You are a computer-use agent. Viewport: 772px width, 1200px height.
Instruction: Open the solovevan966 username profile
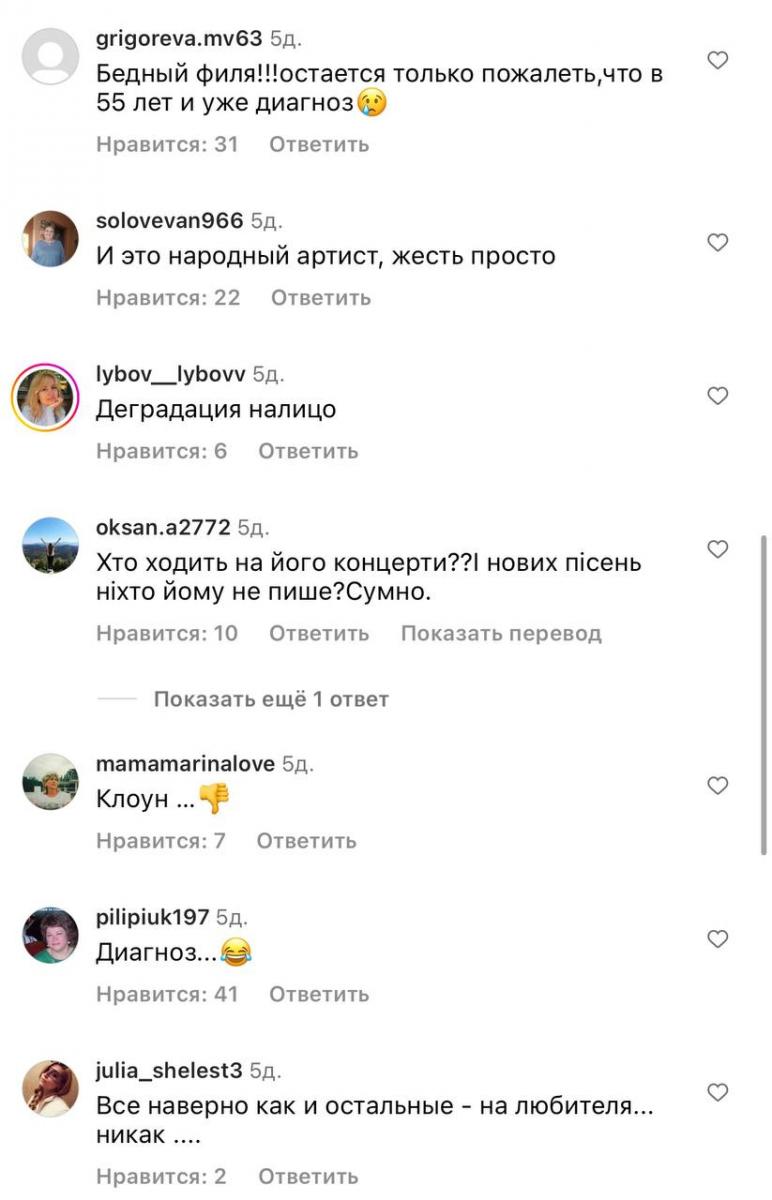[x=170, y=221]
